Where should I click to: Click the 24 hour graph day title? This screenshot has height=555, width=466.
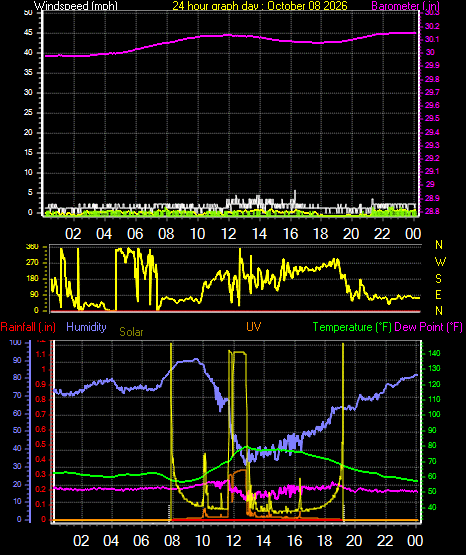260,6
